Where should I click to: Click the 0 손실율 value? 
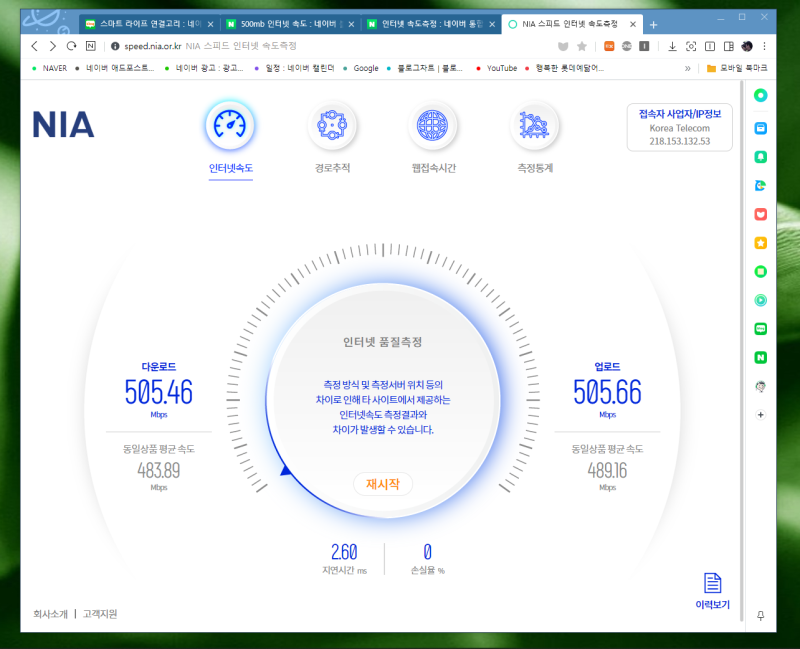pyautogui.click(x=428, y=552)
